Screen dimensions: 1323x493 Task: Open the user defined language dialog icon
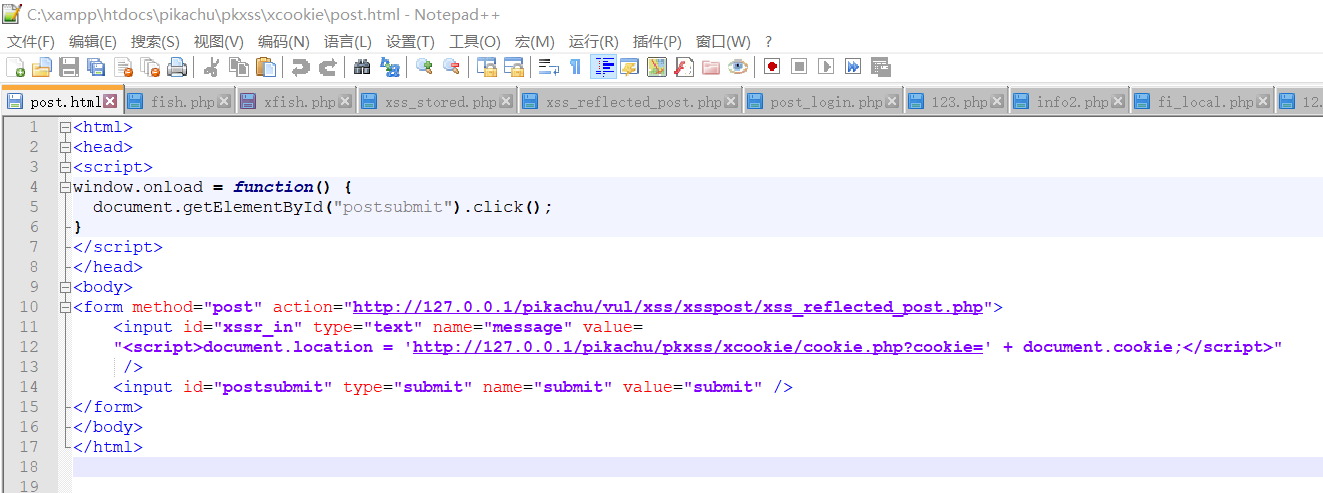(x=629, y=67)
